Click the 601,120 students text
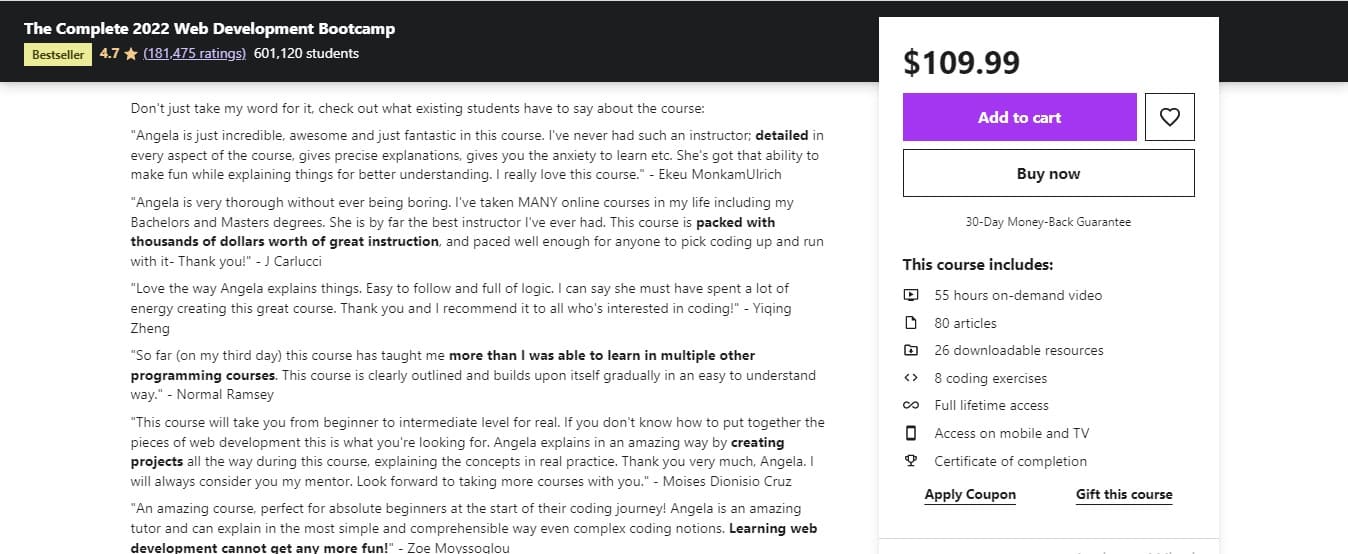Screen dimensions: 1348x554 306,53
